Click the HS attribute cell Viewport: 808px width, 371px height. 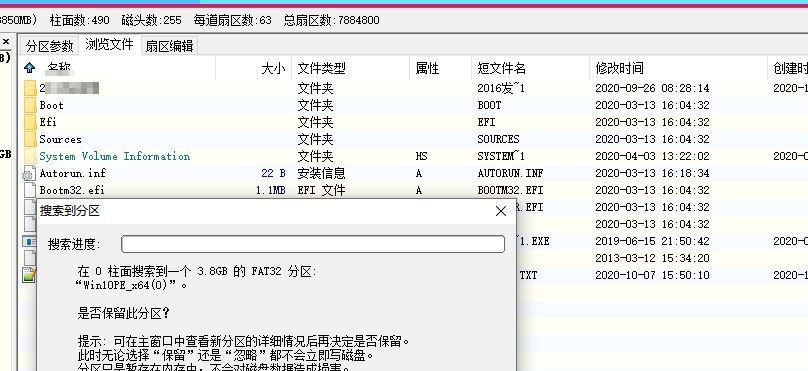click(421, 156)
